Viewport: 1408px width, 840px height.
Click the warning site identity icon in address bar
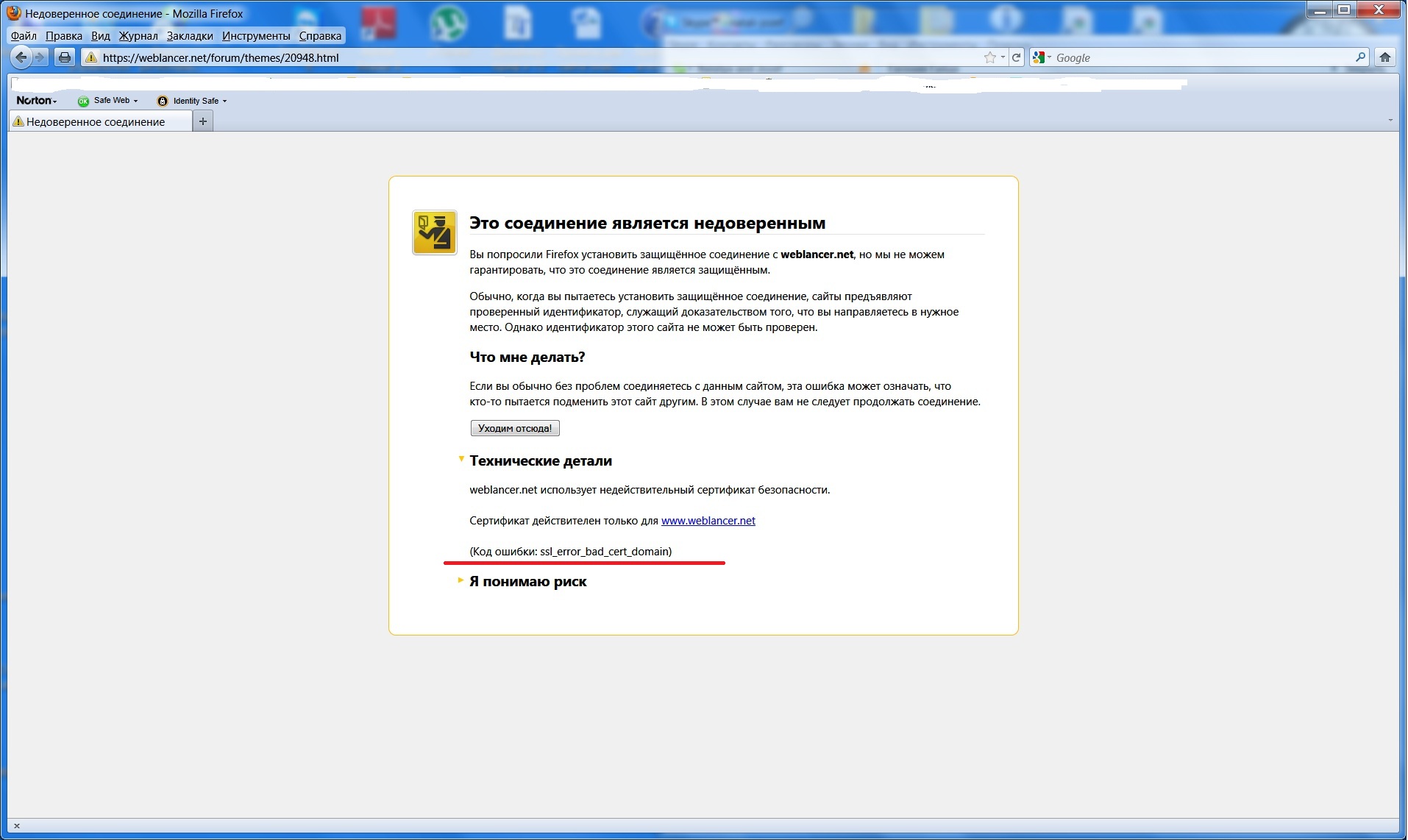click(x=91, y=57)
